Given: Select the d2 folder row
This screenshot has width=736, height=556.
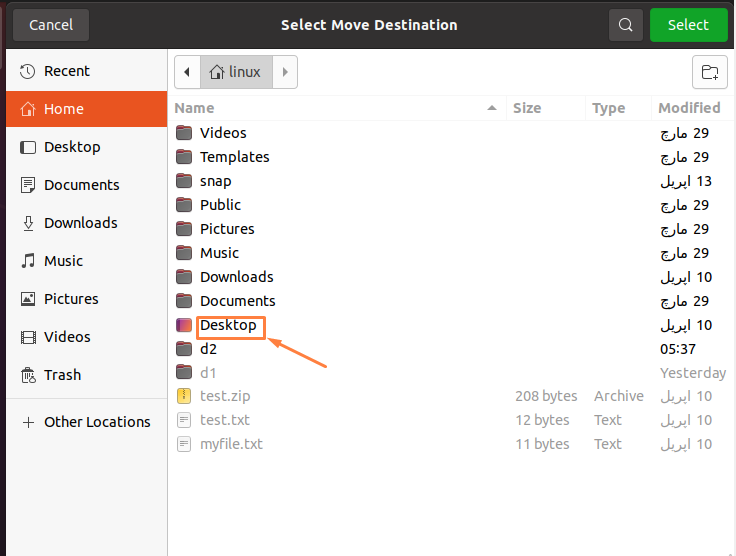Looking at the screenshot, I should click(x=451, y=349).
